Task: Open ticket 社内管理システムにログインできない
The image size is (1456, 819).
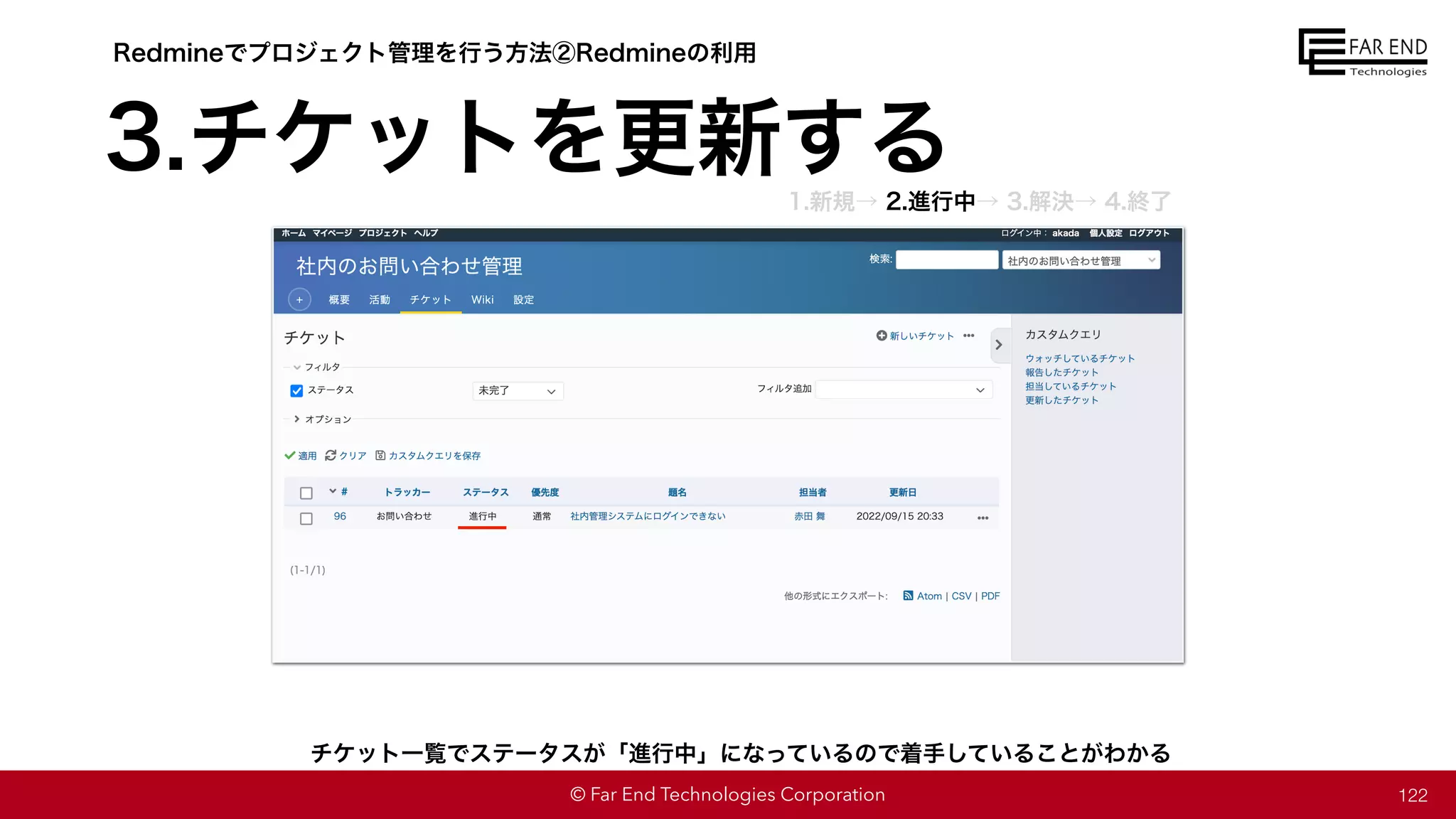Action: tap(648, 516)
